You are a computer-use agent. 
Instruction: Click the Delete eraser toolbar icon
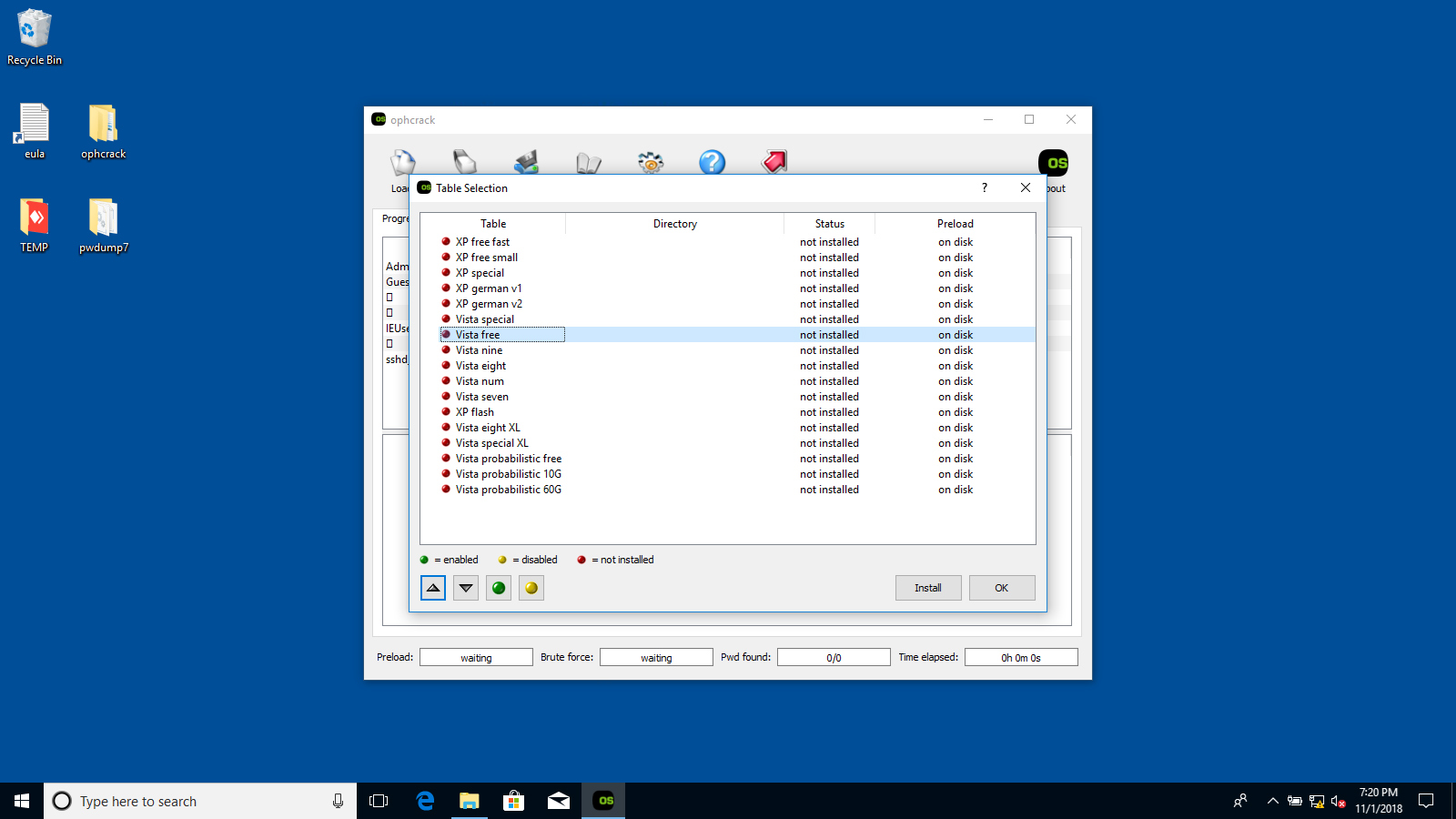[464, 162]
